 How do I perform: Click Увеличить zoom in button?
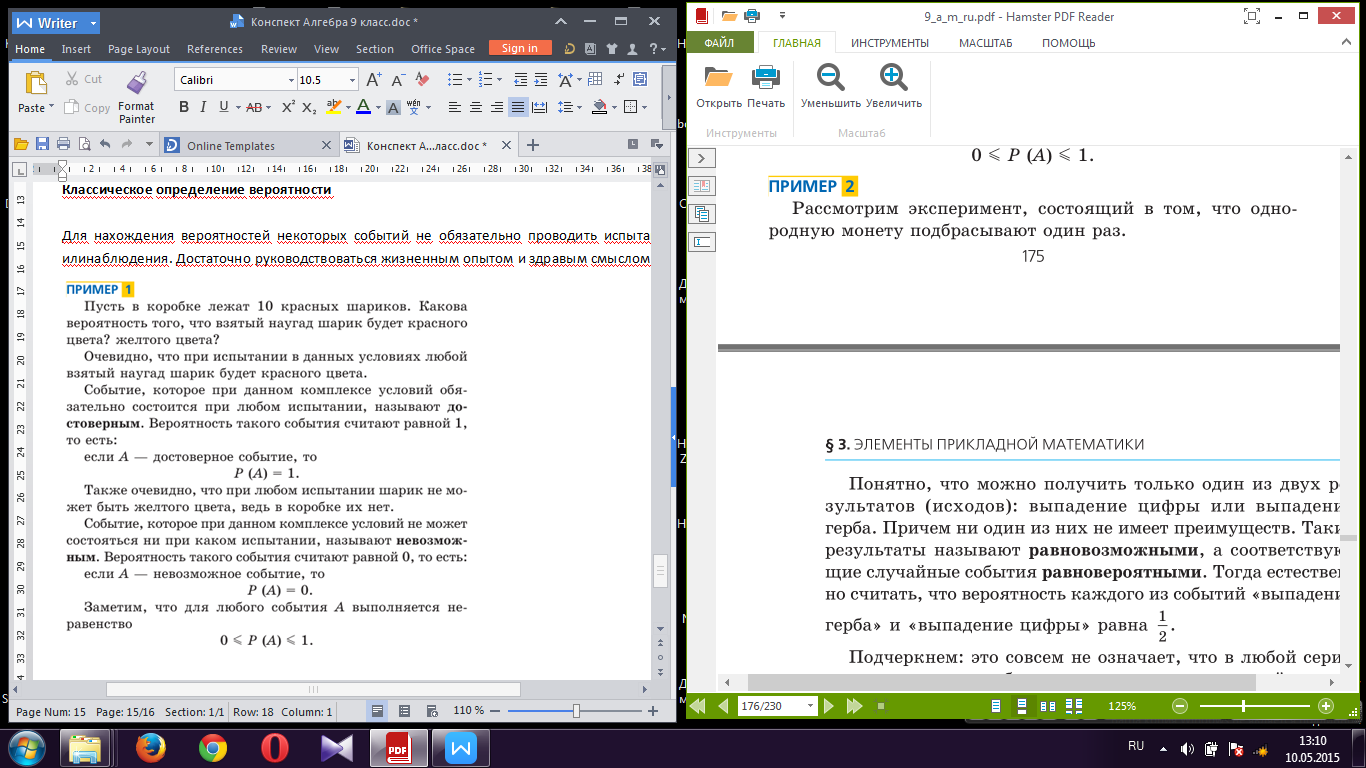(x=894, y=87)
